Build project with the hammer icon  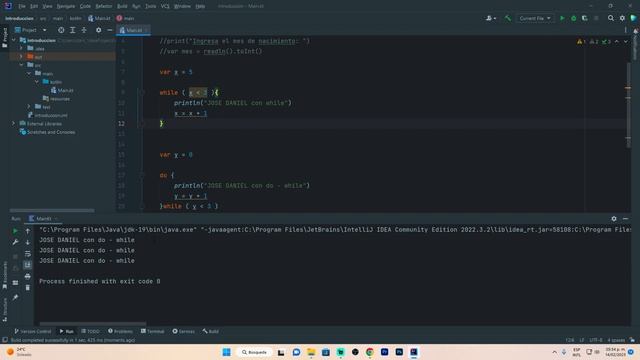click(x=508, y=18)
